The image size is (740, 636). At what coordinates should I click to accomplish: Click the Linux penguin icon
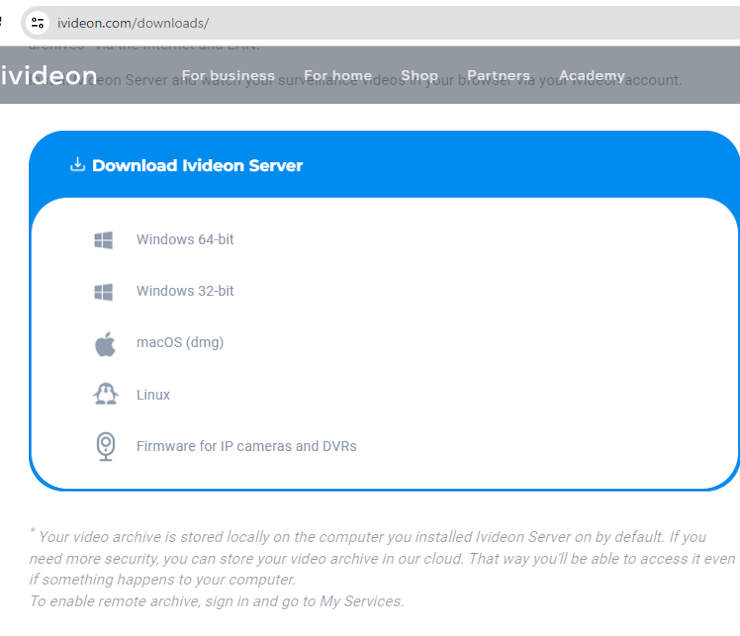[x=106, y=394]
